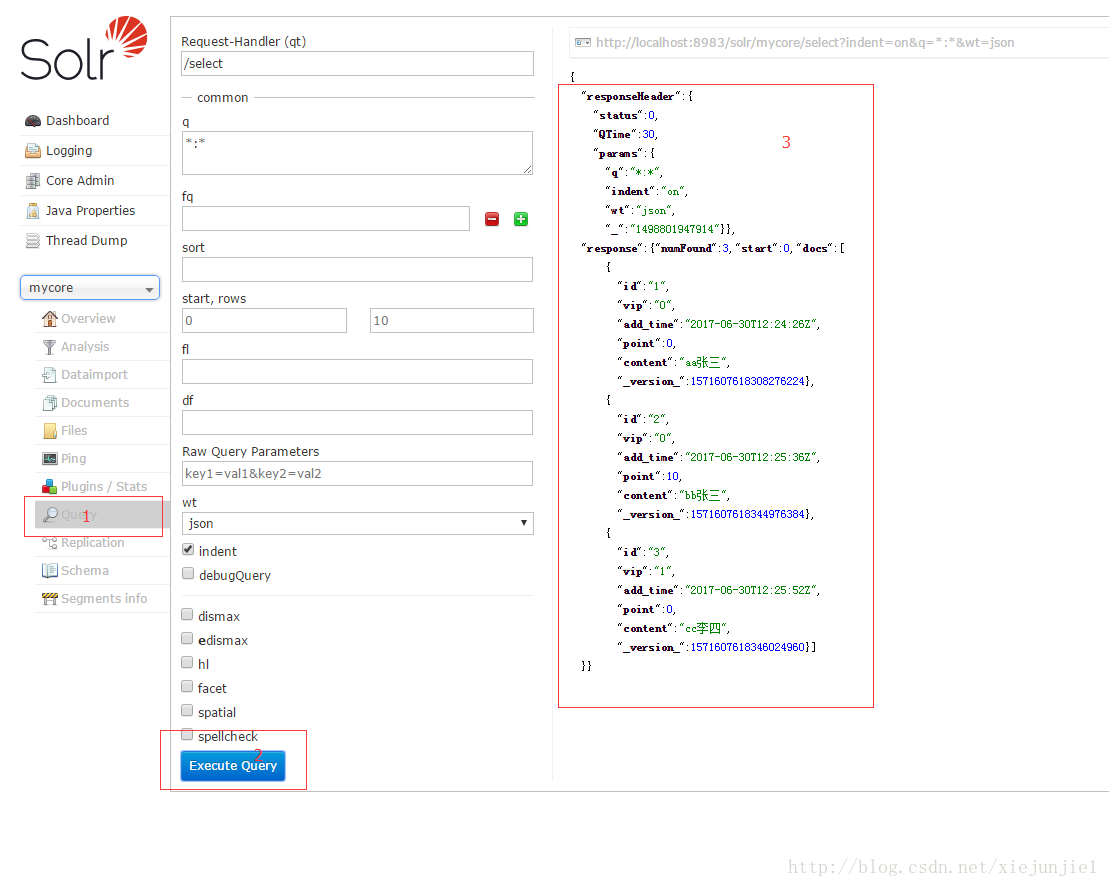1109x887 pixels.
Task: Click the df default field input
Action: pyautogui.click(x=358, y=422)
